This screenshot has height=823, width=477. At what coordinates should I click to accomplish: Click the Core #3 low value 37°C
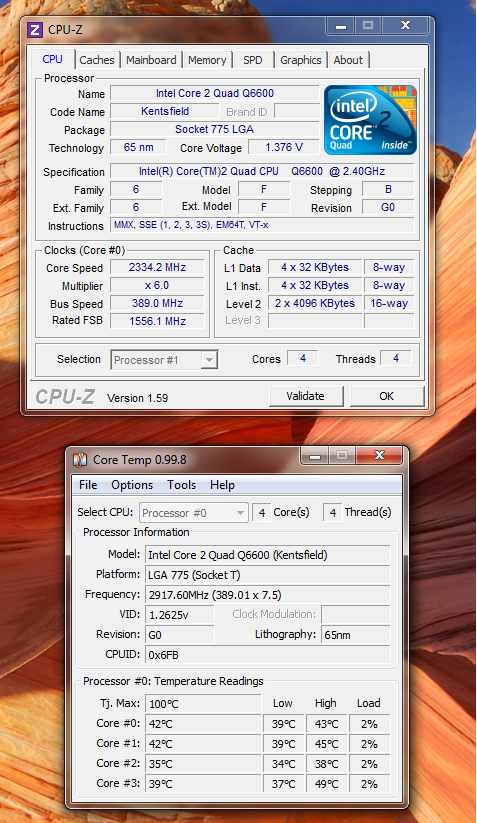[x=283, y=784]
